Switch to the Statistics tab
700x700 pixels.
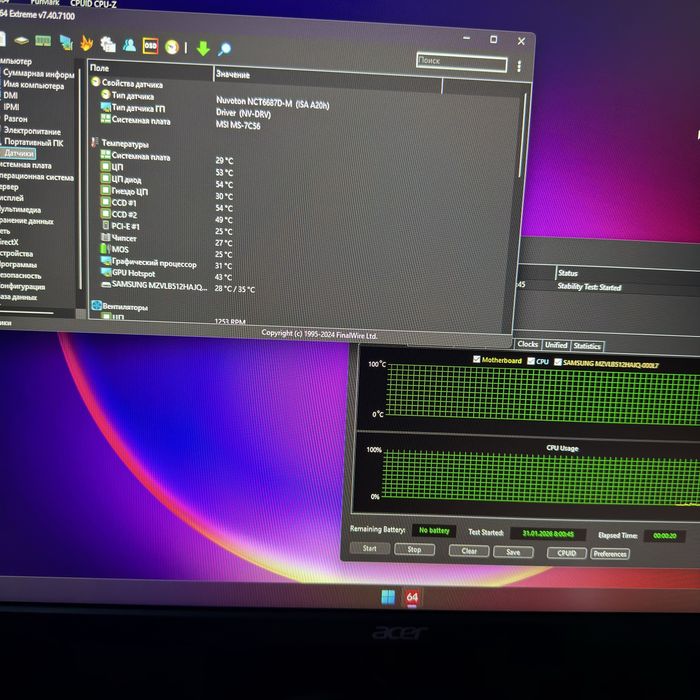click(x=587, y=346)
